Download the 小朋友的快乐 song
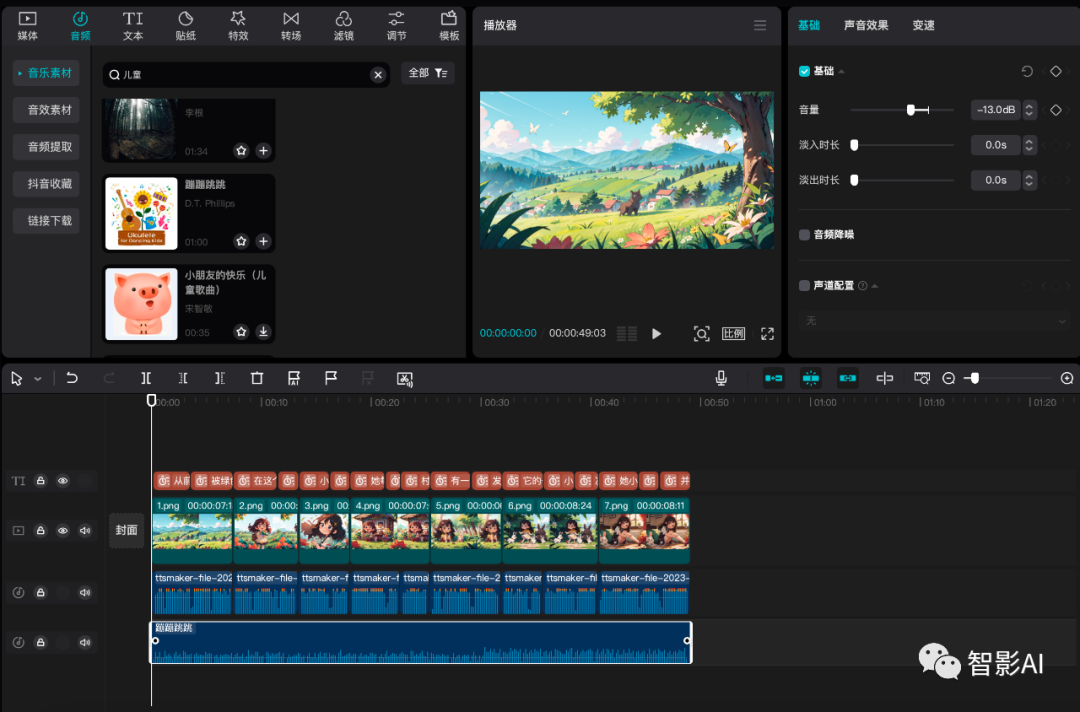 (263, 332)
